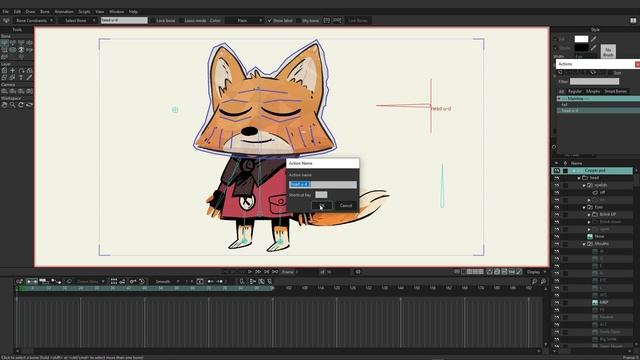
Task: Click the first icon in timeline toolbar
Action: click(19, 281)
